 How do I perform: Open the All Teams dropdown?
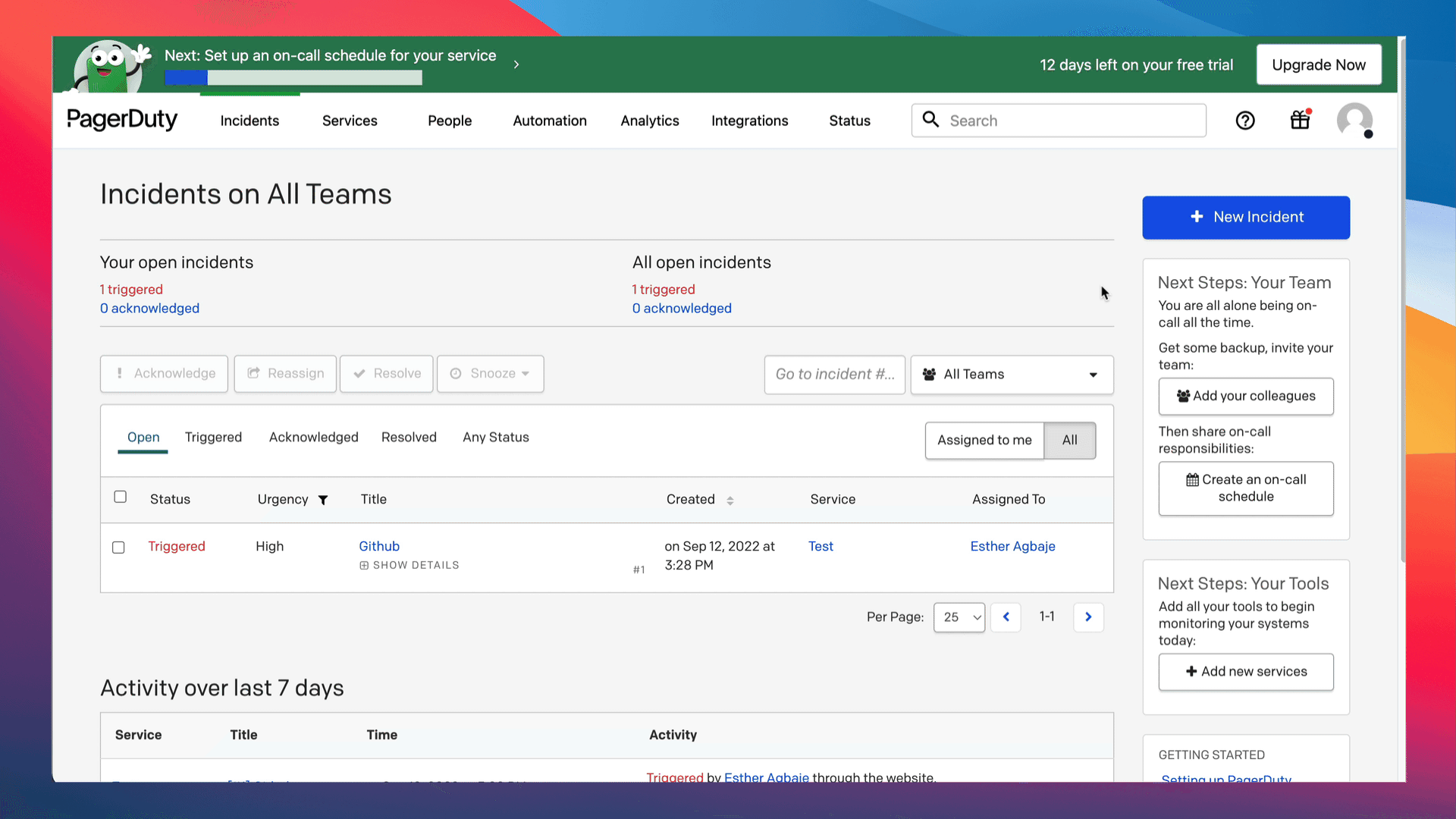pyautogui.click(x=1012, y=375)
